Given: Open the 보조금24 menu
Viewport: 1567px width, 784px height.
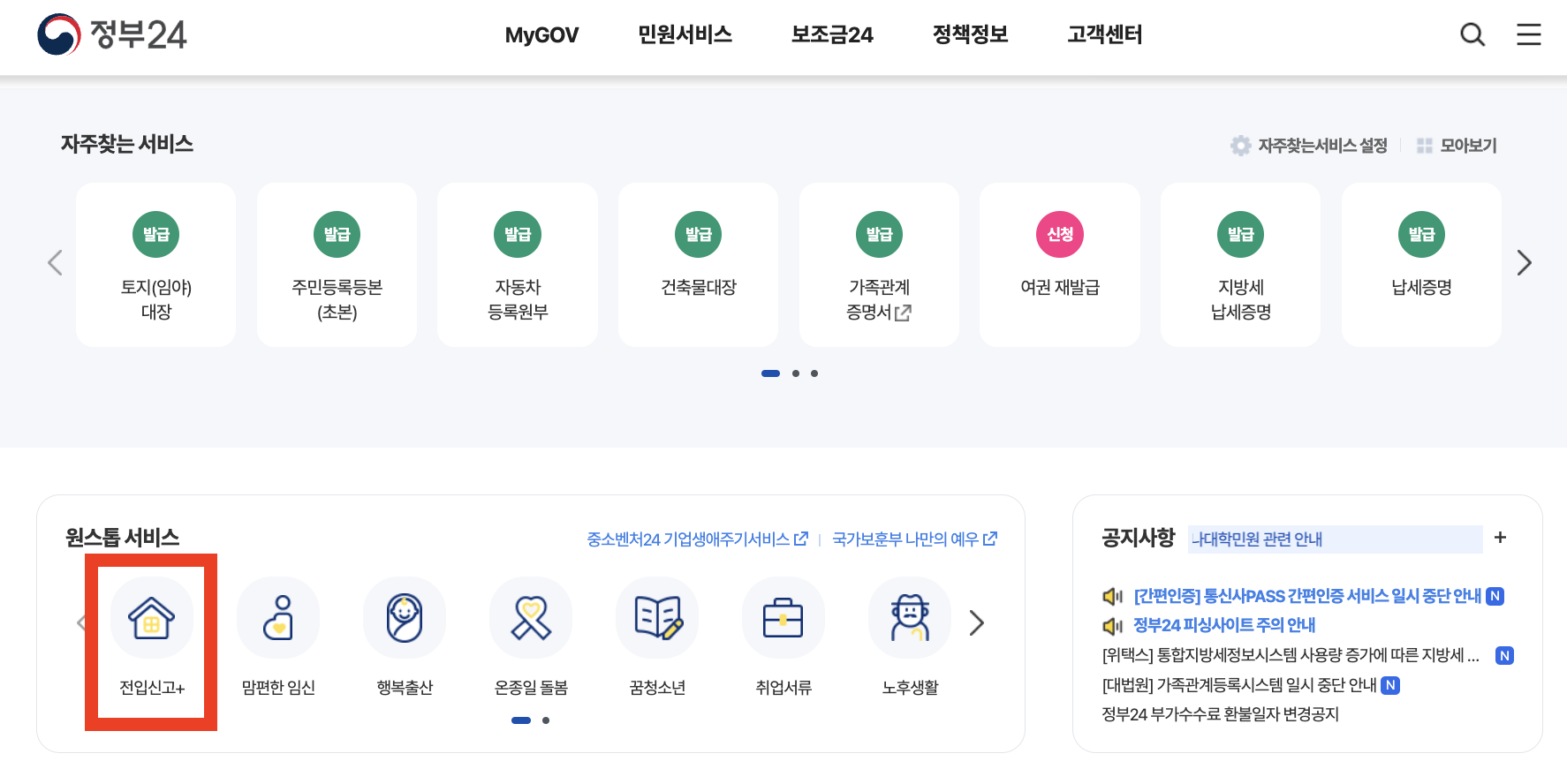Looking at the screenshot, I should coord(832,34).
